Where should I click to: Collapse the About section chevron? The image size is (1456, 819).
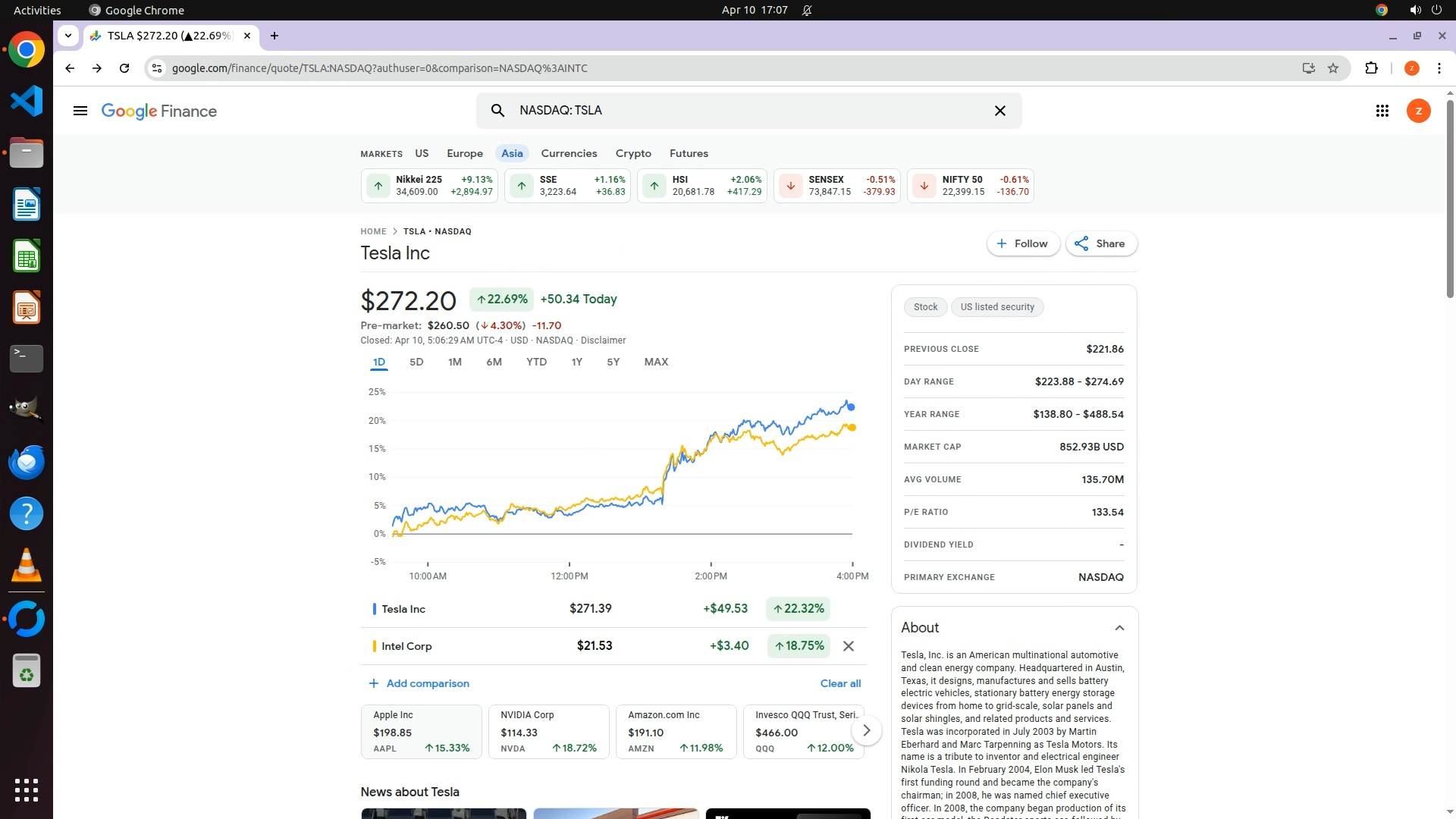click(1119, 628)
